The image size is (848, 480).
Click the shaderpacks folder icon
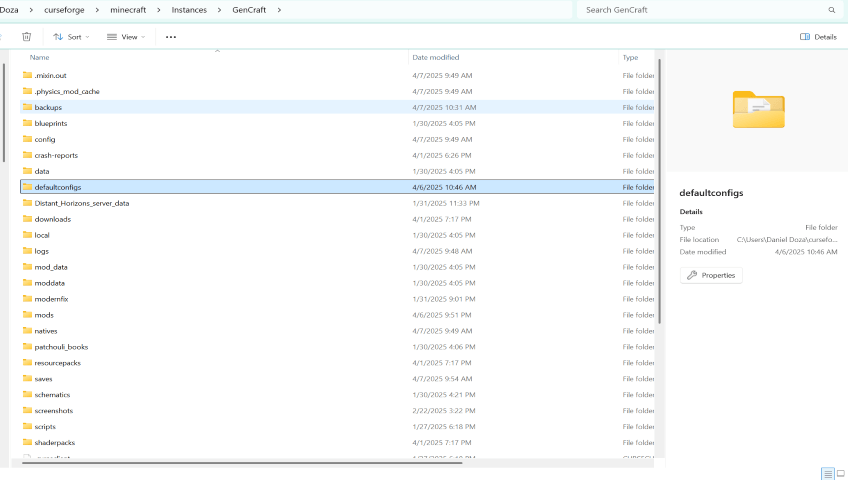pyautogui.click(x=28, y=443)
